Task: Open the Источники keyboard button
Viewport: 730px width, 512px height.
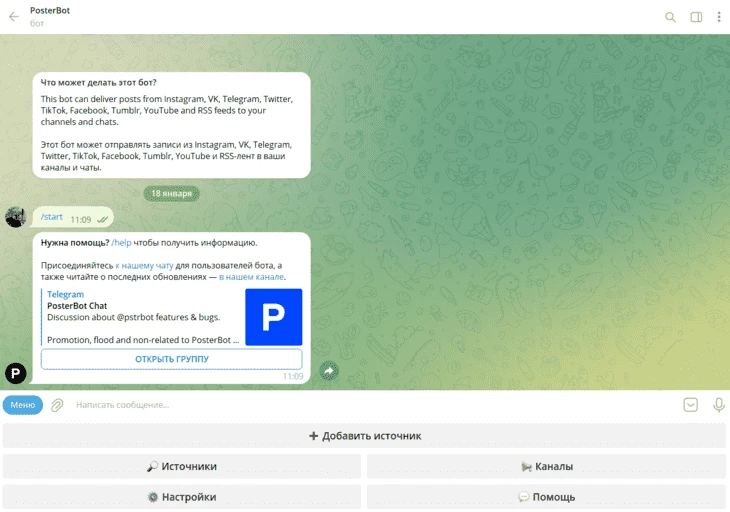Action: pyautogui.click(x=182, y=466)
